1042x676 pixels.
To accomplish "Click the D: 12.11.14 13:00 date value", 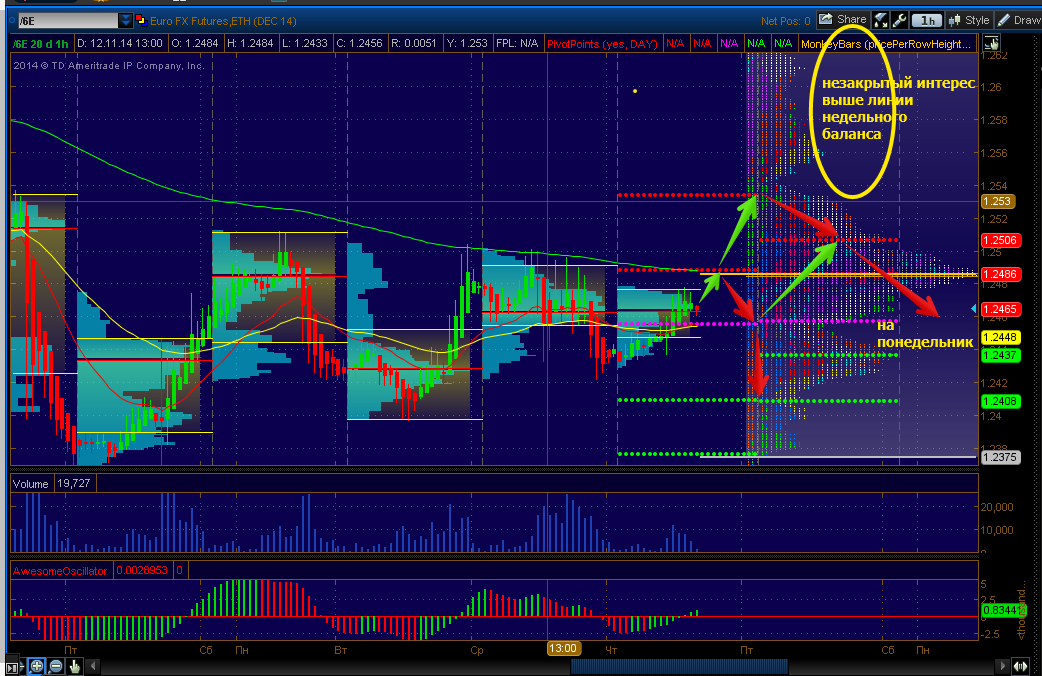I will click(120, 43).
